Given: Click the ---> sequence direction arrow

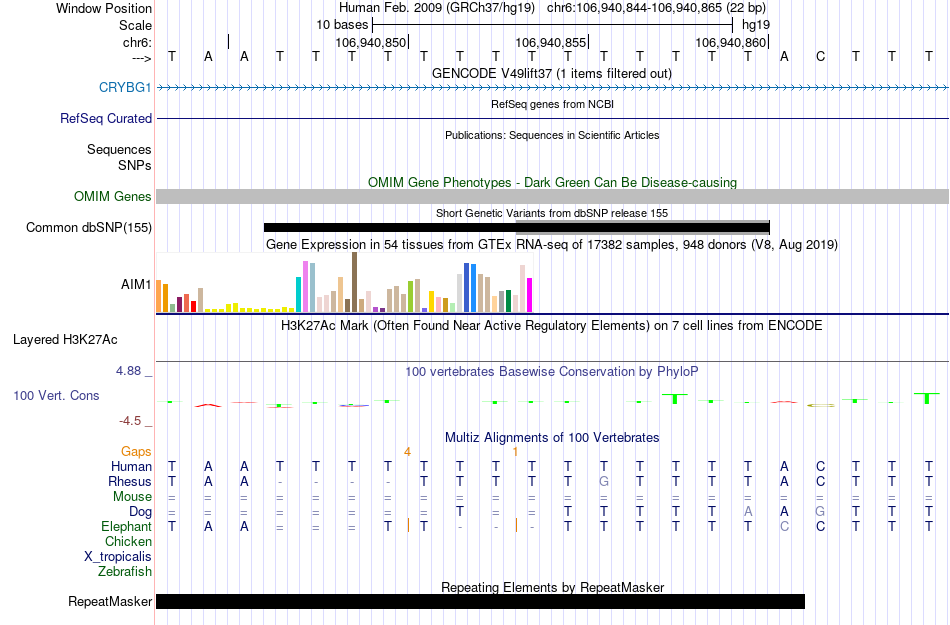Looking at the screenshot, I should pos(141,58).
